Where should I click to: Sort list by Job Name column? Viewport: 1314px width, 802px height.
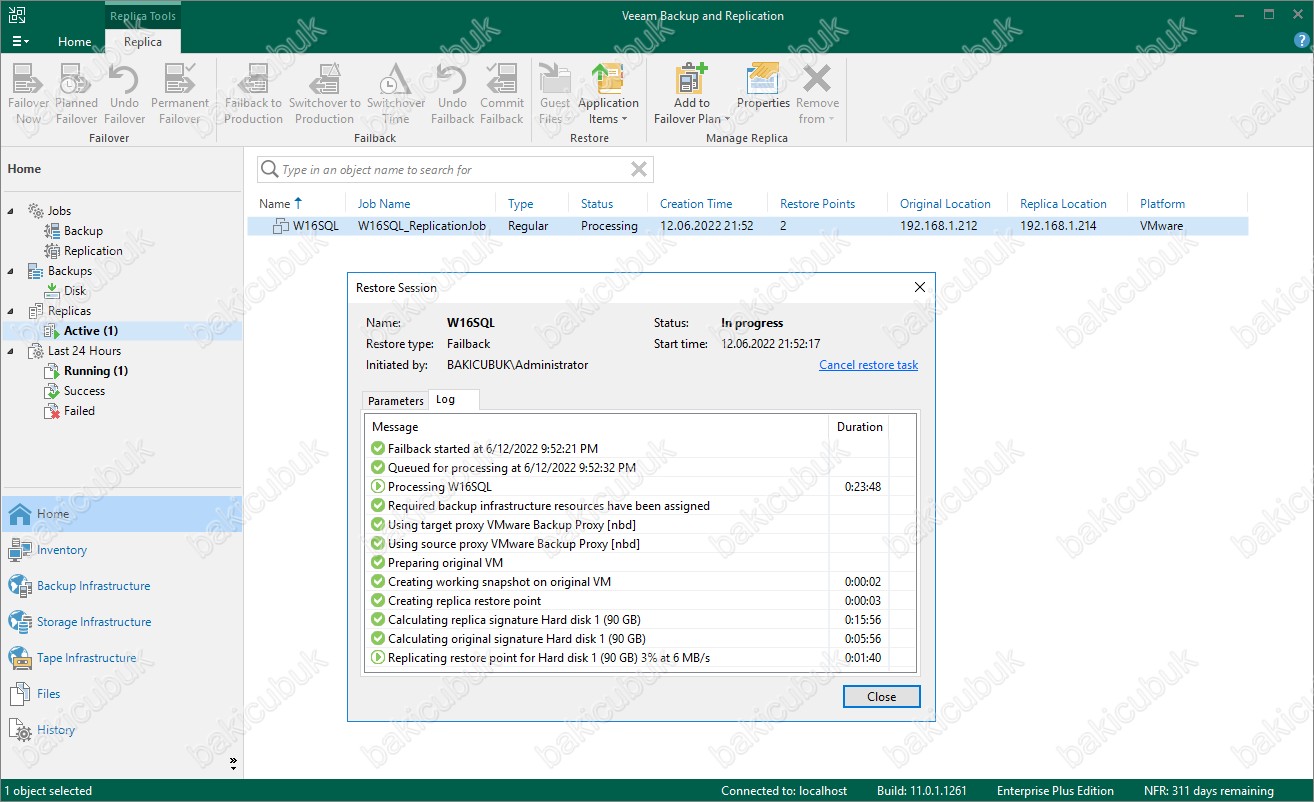384,203
